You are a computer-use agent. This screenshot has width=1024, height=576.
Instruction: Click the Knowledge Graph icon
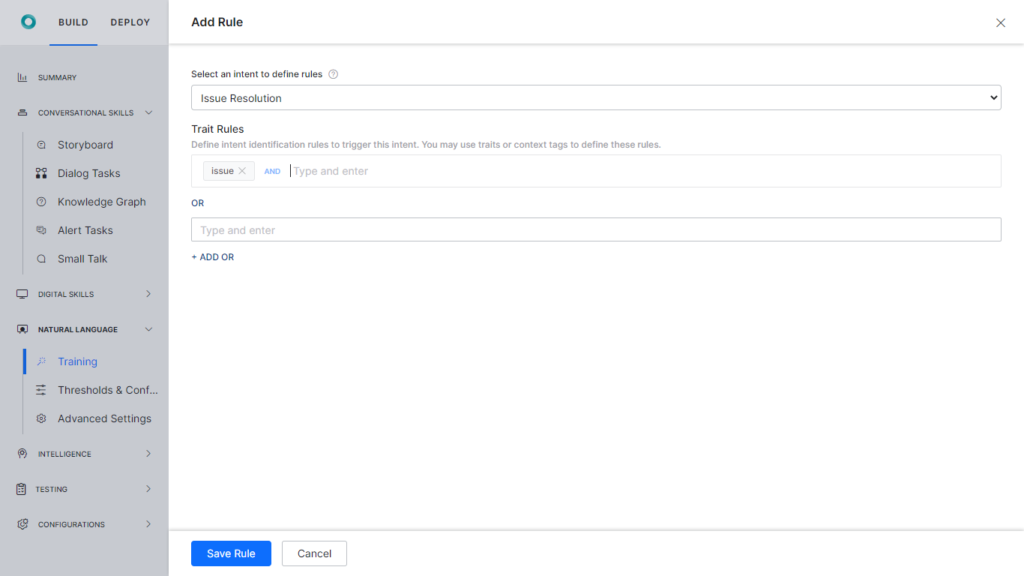[x=41, y=202]
